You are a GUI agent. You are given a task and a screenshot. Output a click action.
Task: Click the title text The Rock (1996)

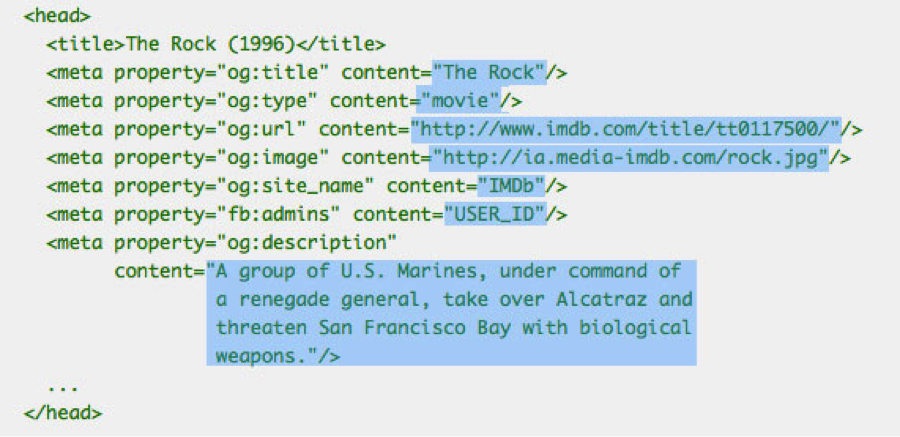point(210,44)
